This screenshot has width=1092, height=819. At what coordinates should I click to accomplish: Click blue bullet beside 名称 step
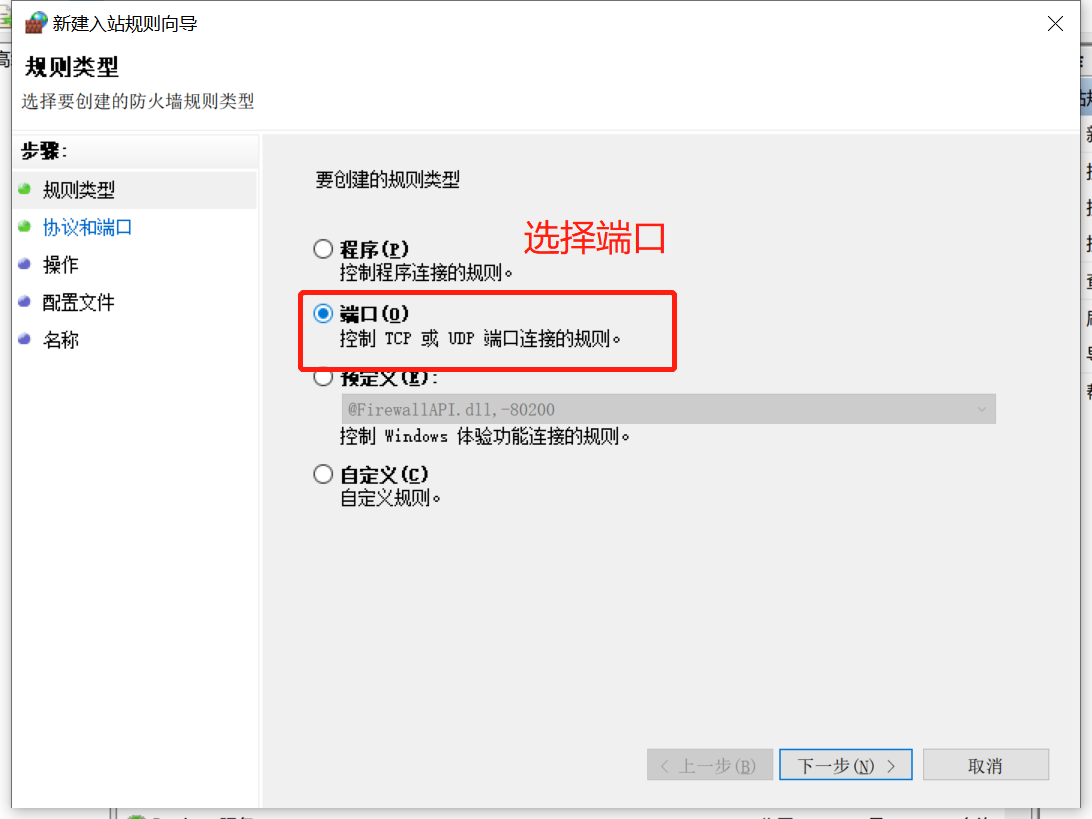[24, 339]
